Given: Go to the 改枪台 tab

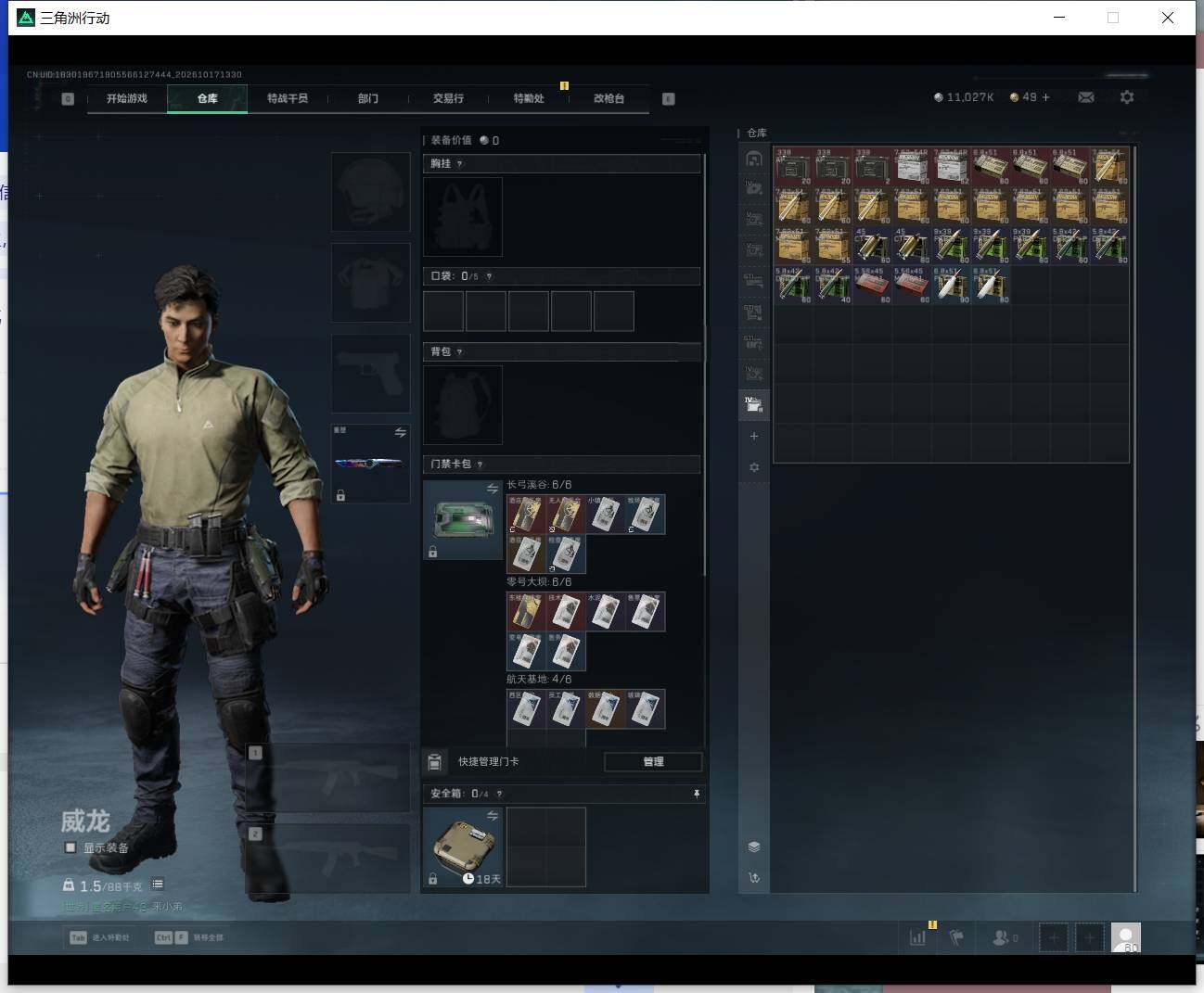Looking at the screenshot, I should coord(608,98).
